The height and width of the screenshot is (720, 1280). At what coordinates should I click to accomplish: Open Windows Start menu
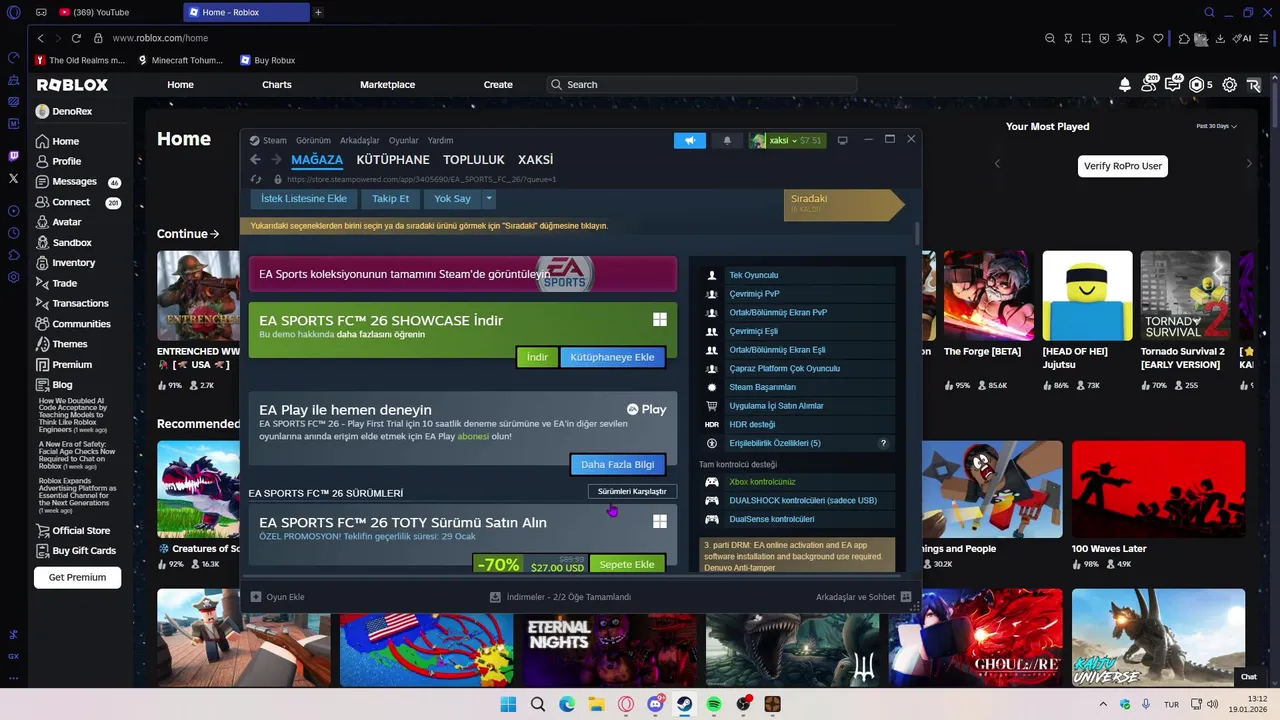pos(508,704)
